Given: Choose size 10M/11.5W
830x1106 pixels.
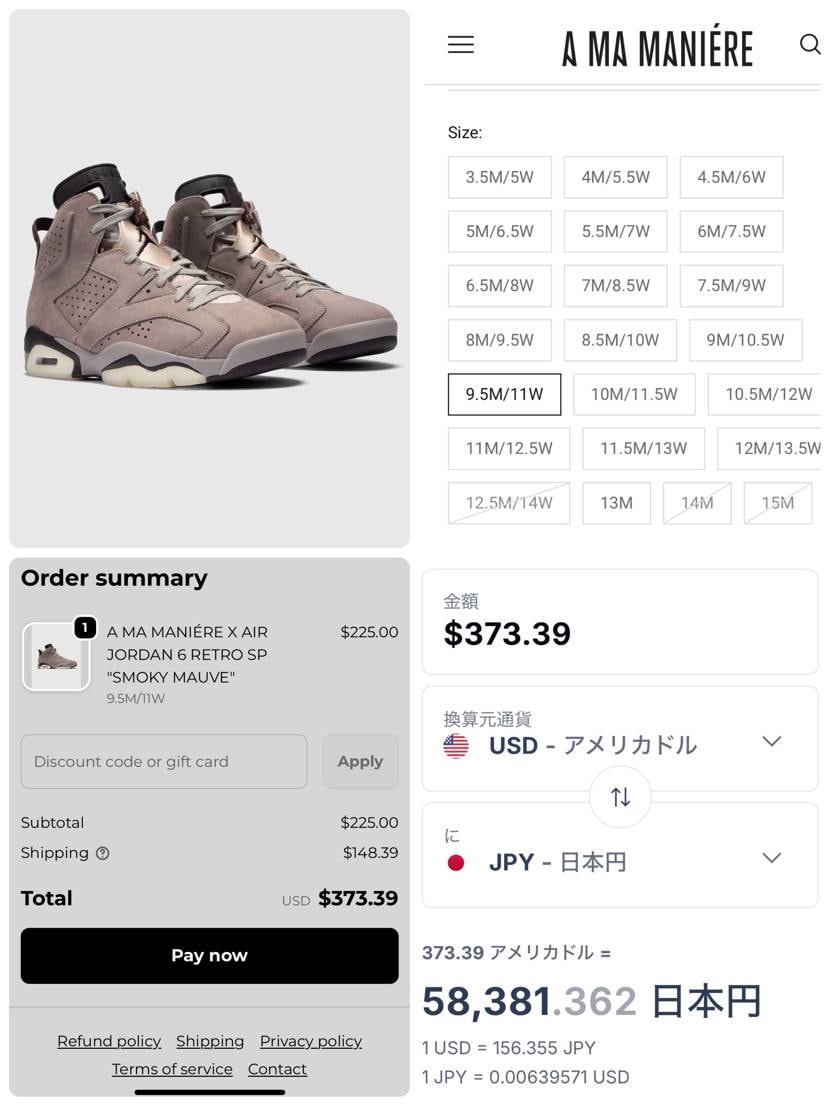Looking at the screenshot, I should [x=634, y=394].
